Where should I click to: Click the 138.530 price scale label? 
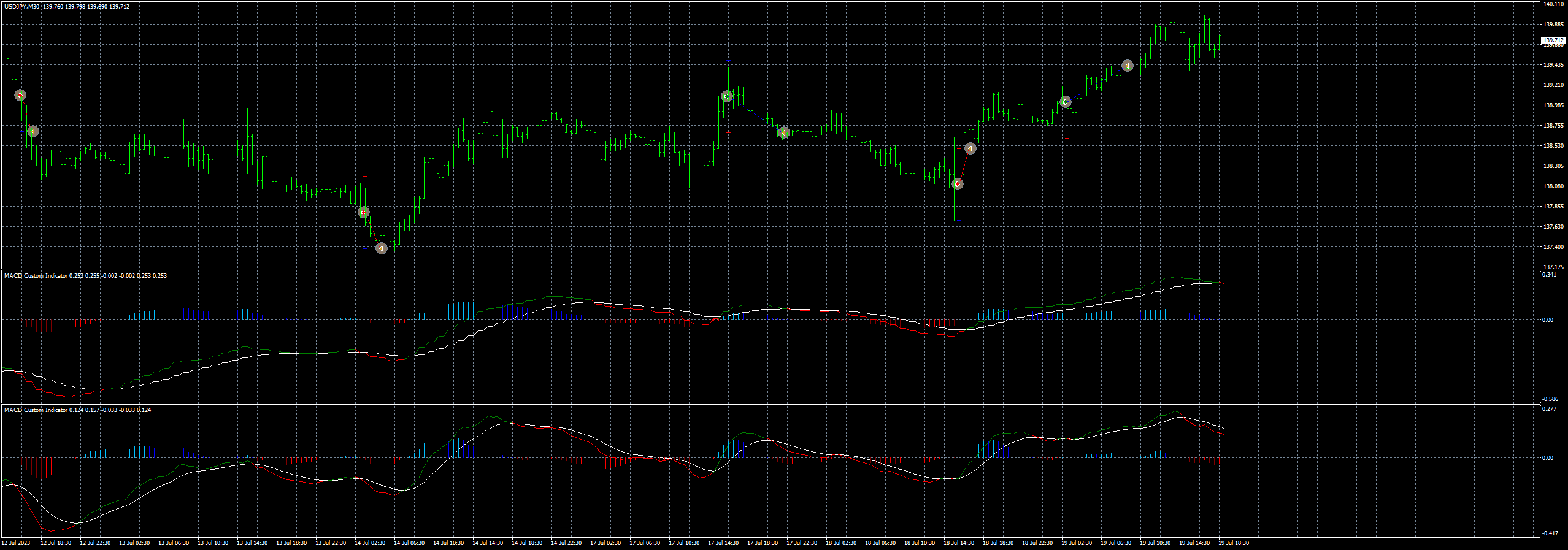[1553, 146]
